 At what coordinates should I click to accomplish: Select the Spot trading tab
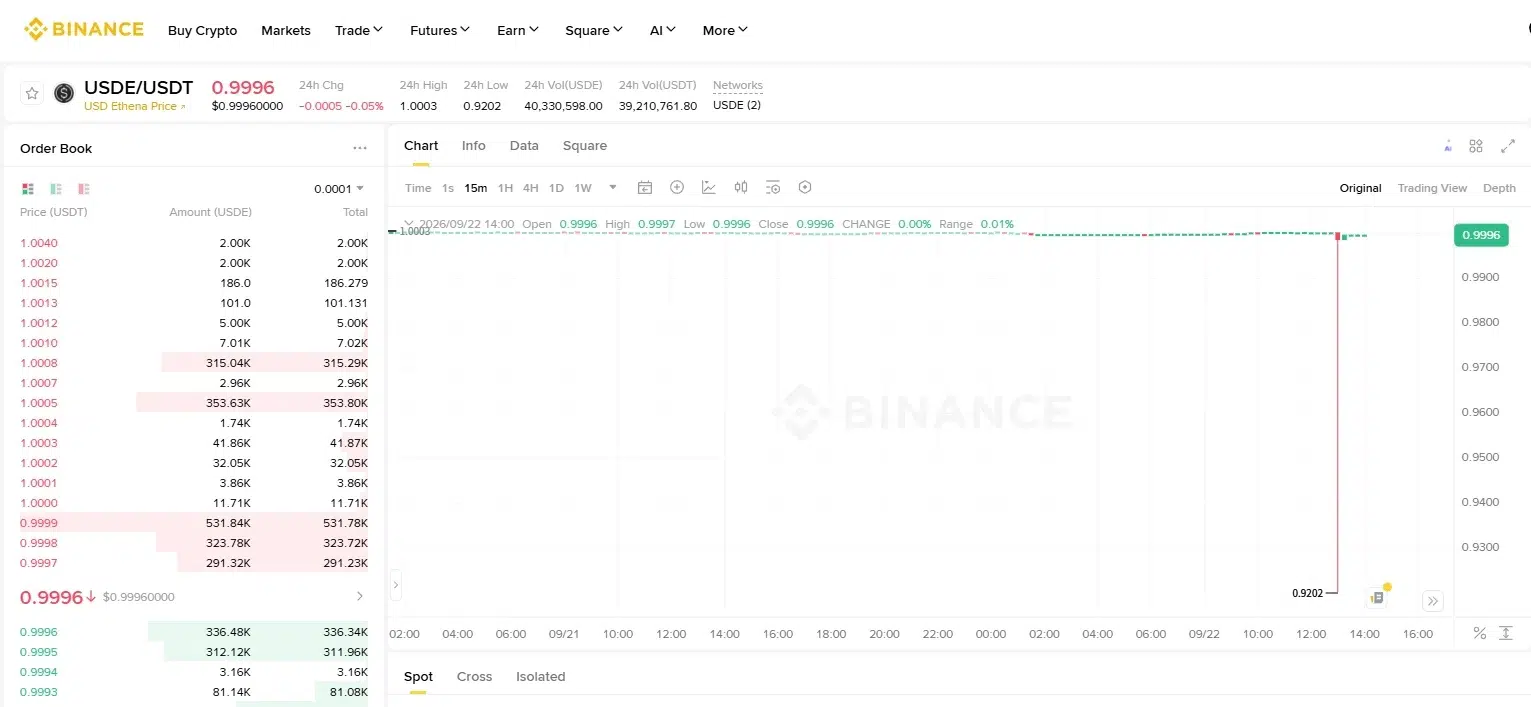pyautogui.click(x=418, y=677)
